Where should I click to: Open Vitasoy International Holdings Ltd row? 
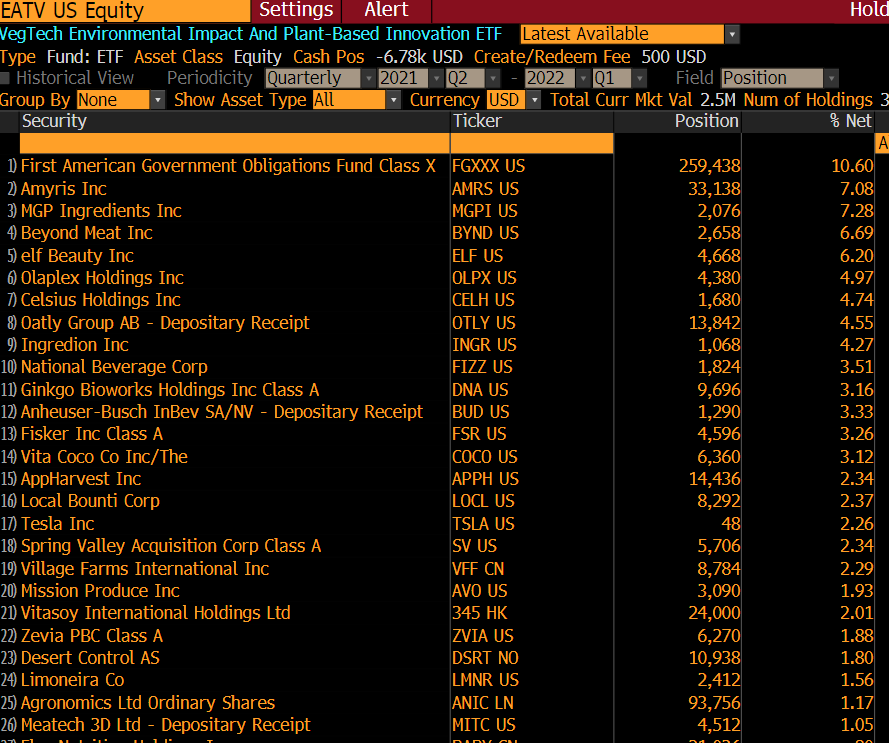click(155, 612)
